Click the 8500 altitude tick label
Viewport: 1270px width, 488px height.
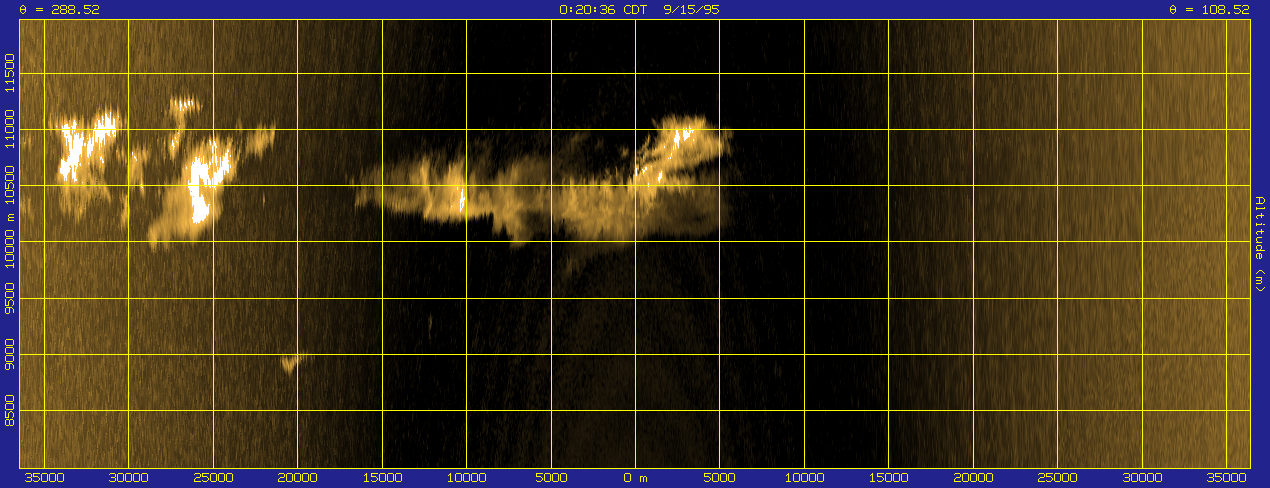click(10, 410)
